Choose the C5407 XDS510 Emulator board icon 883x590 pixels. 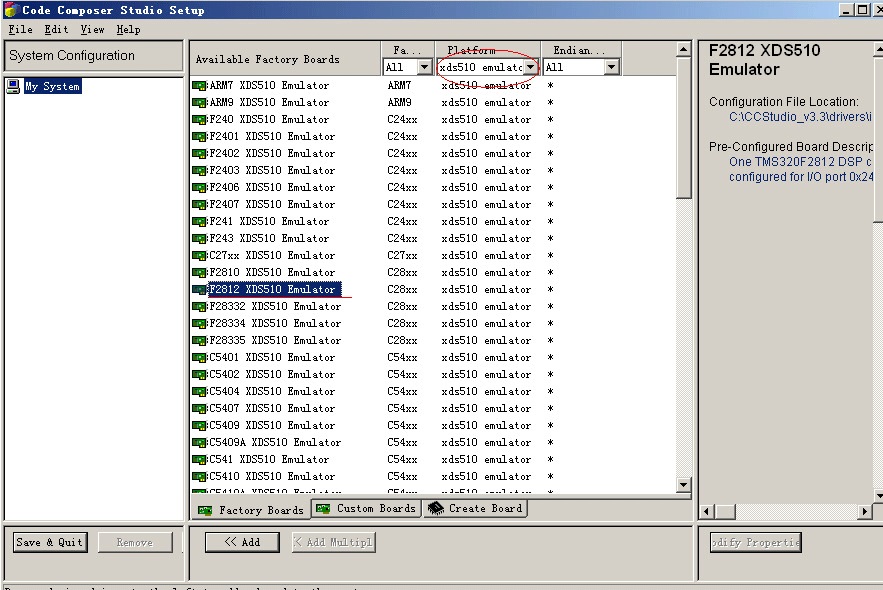[199, 408]
